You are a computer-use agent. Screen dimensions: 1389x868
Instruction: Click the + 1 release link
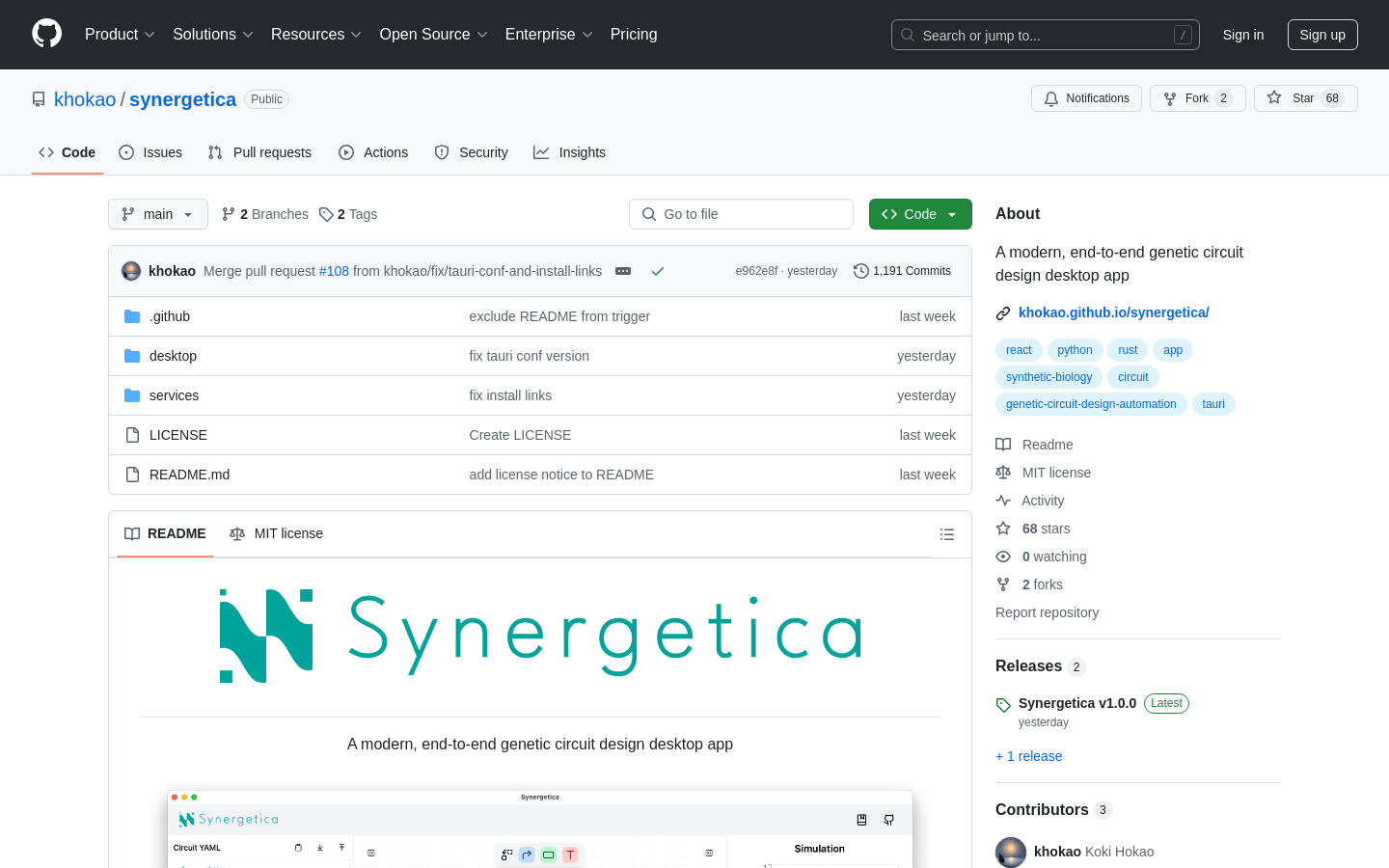[1028, 756]
